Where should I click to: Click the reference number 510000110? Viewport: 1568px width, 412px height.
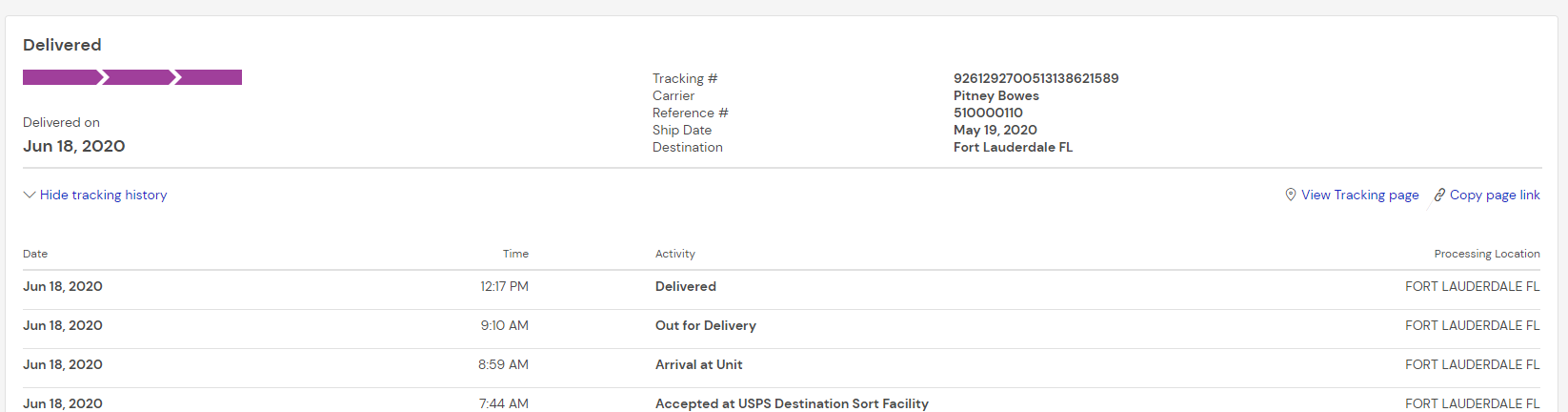click(x=988, y=113)
